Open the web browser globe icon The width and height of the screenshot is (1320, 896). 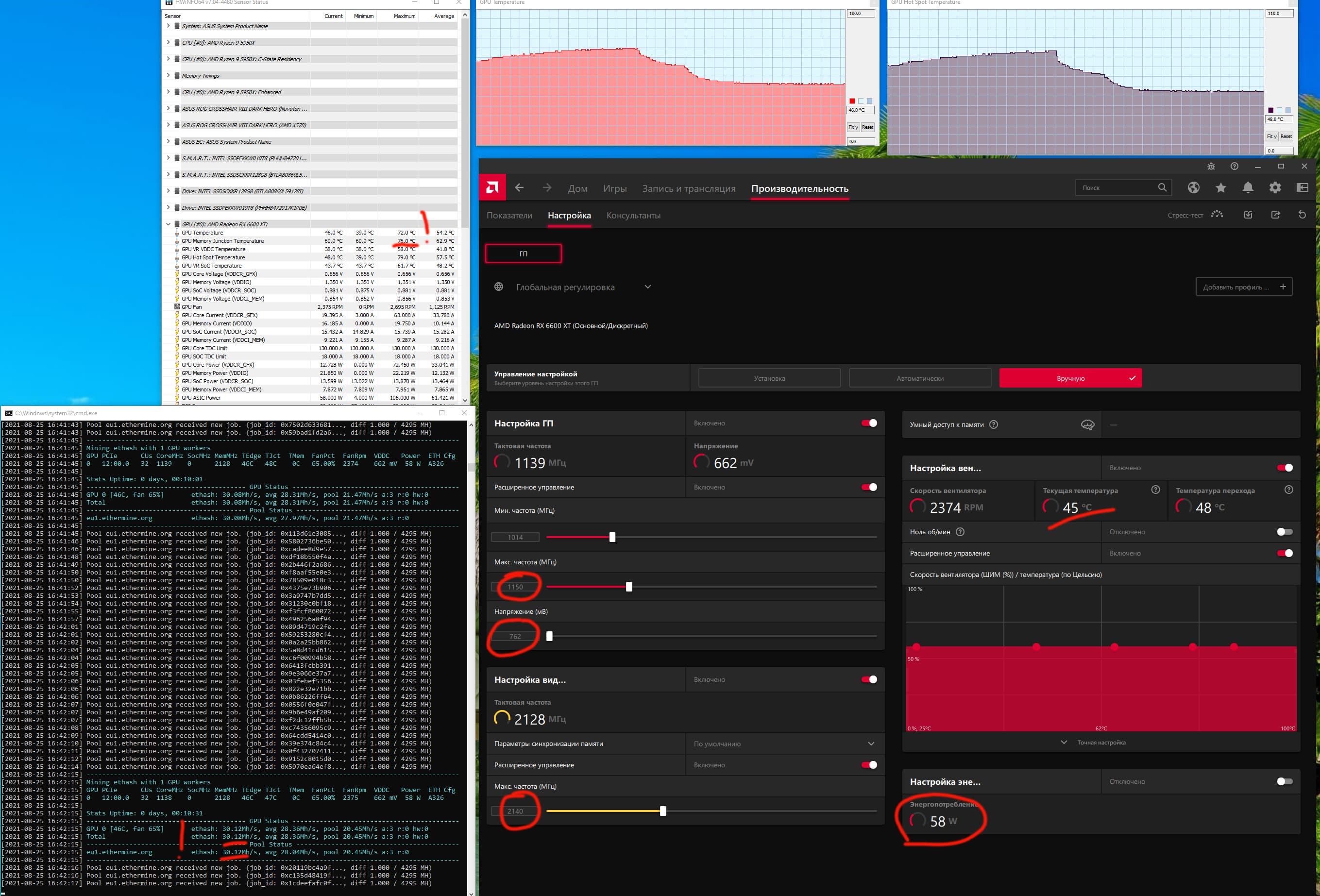pos(1193,187)
